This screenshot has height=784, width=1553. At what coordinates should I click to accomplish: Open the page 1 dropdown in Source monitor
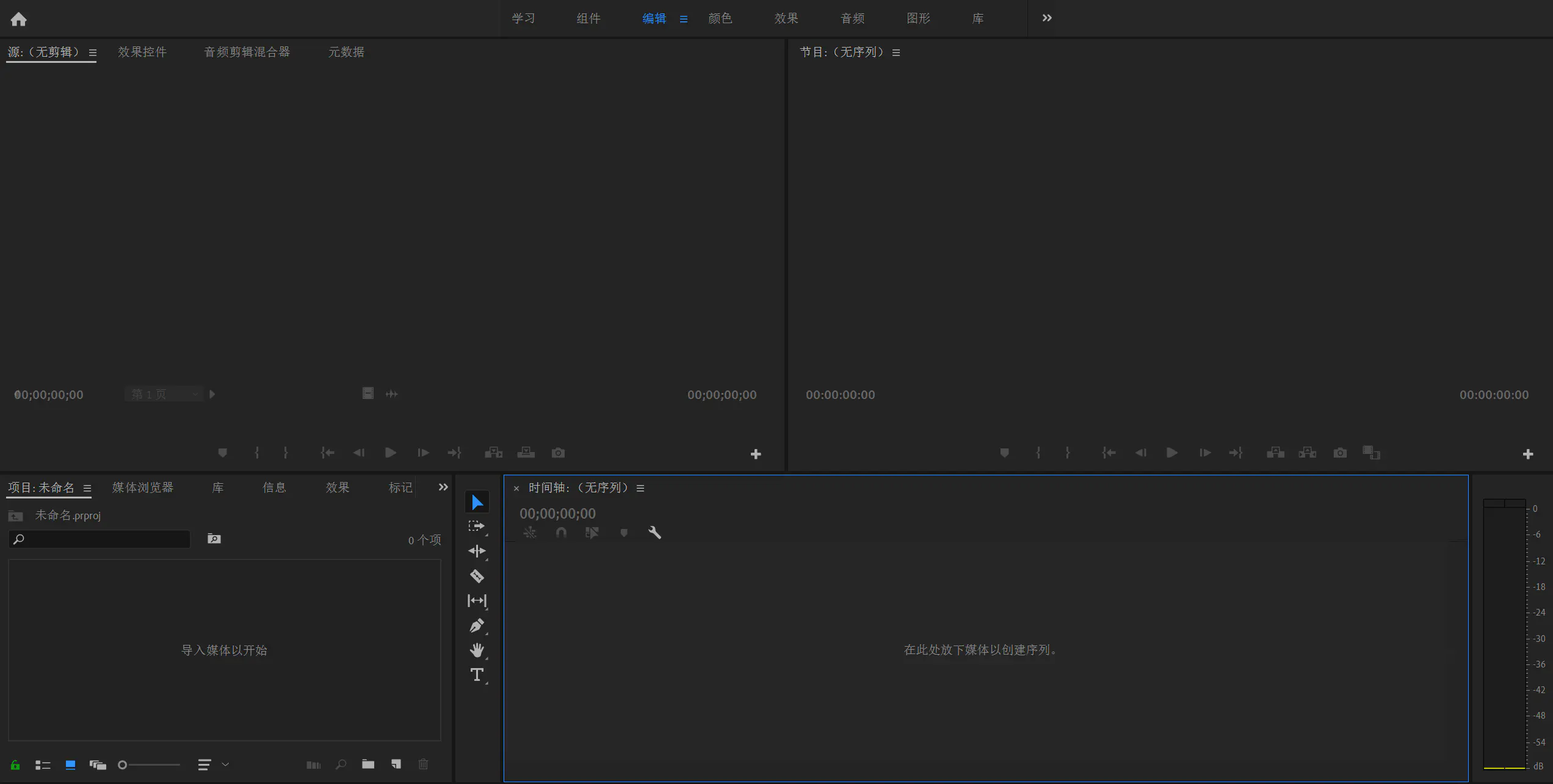tap(164, 394)
